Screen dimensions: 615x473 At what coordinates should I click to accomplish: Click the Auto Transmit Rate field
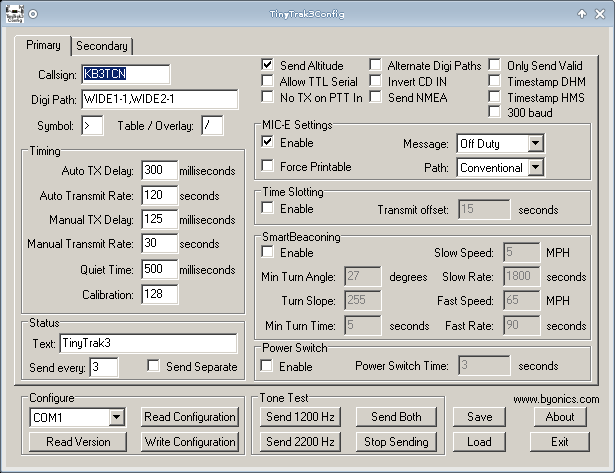(159, 195)
